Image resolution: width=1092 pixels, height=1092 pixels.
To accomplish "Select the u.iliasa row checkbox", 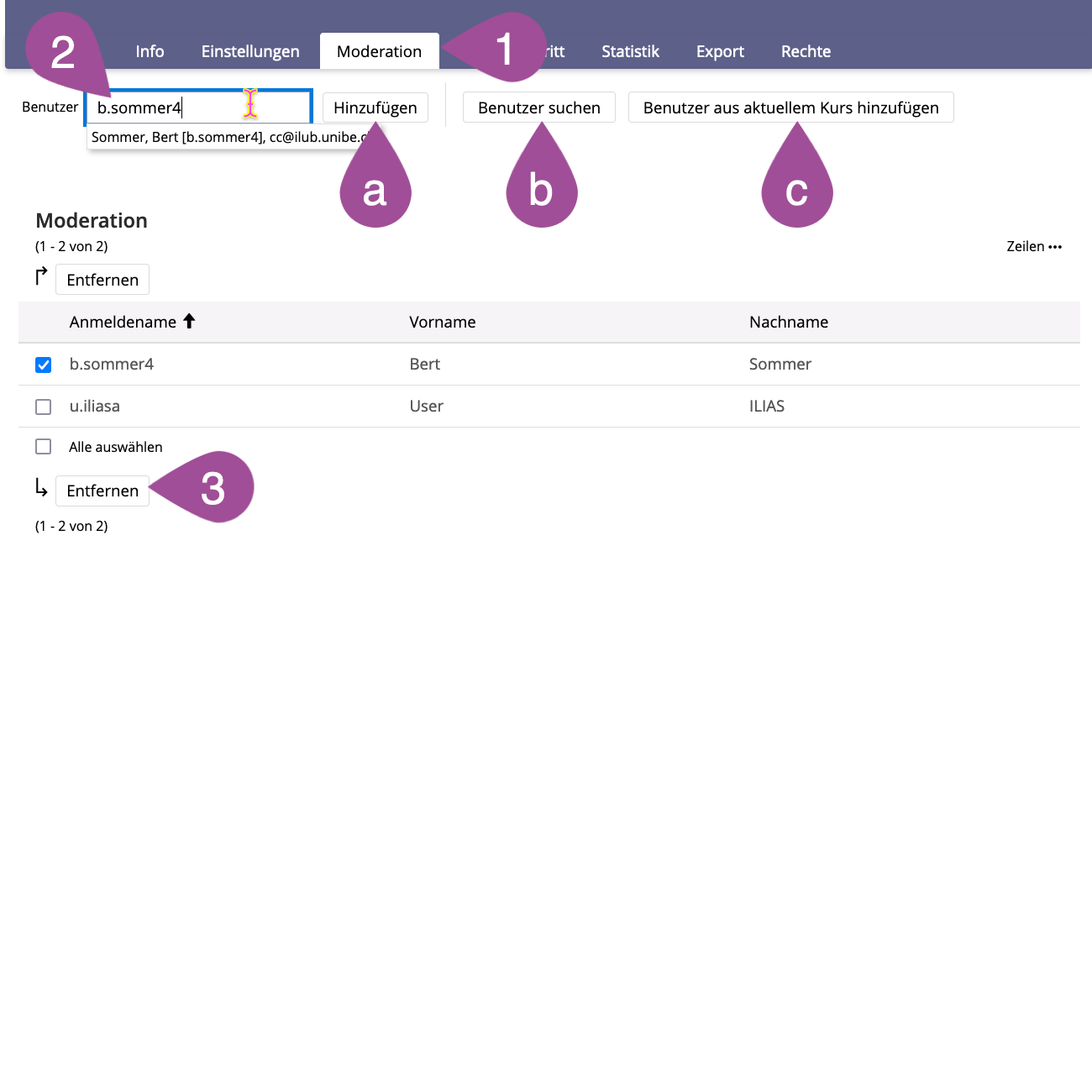I will click(x=44, y=407).
